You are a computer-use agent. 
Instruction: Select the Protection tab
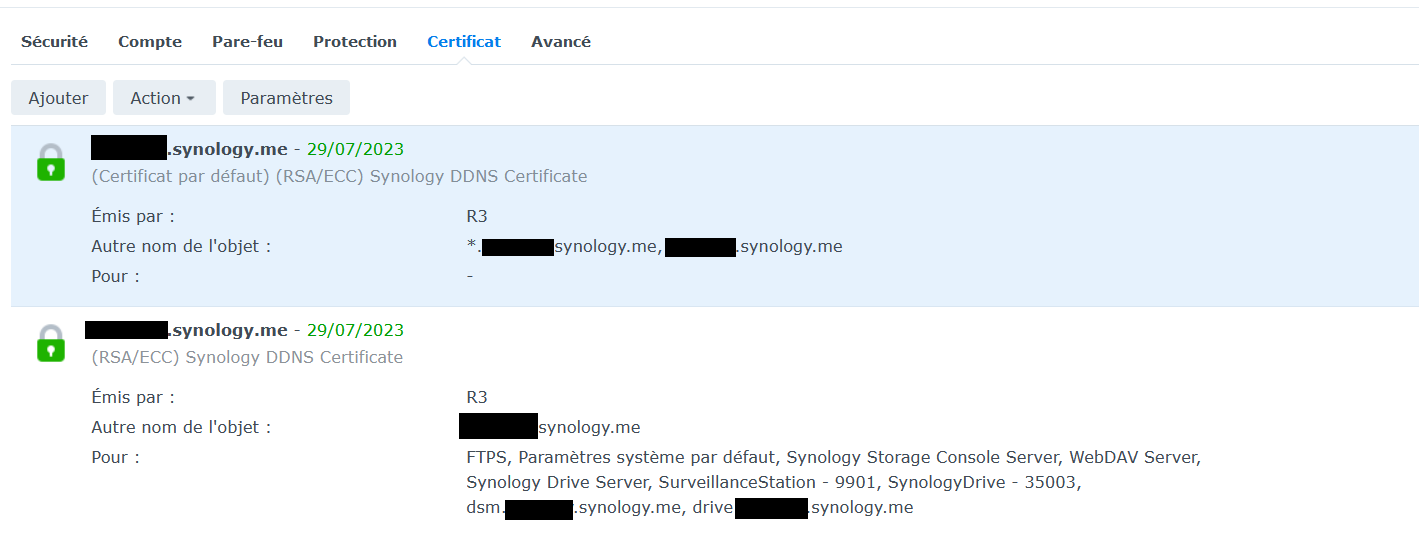[355, 42]
